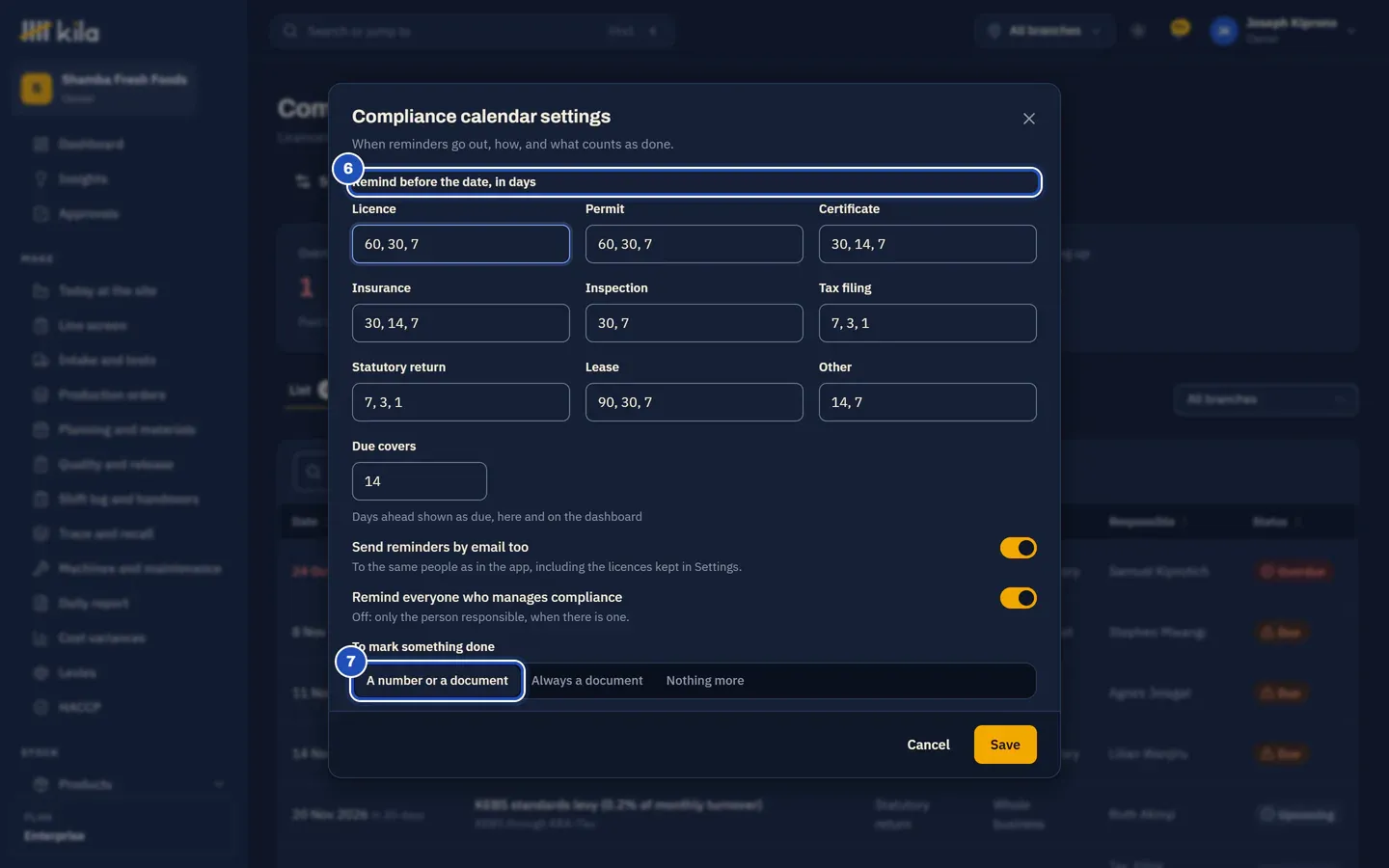Screen dimensions: 1389x868
Task: Cancel the settings changes
Action: (x=929, y=745)
